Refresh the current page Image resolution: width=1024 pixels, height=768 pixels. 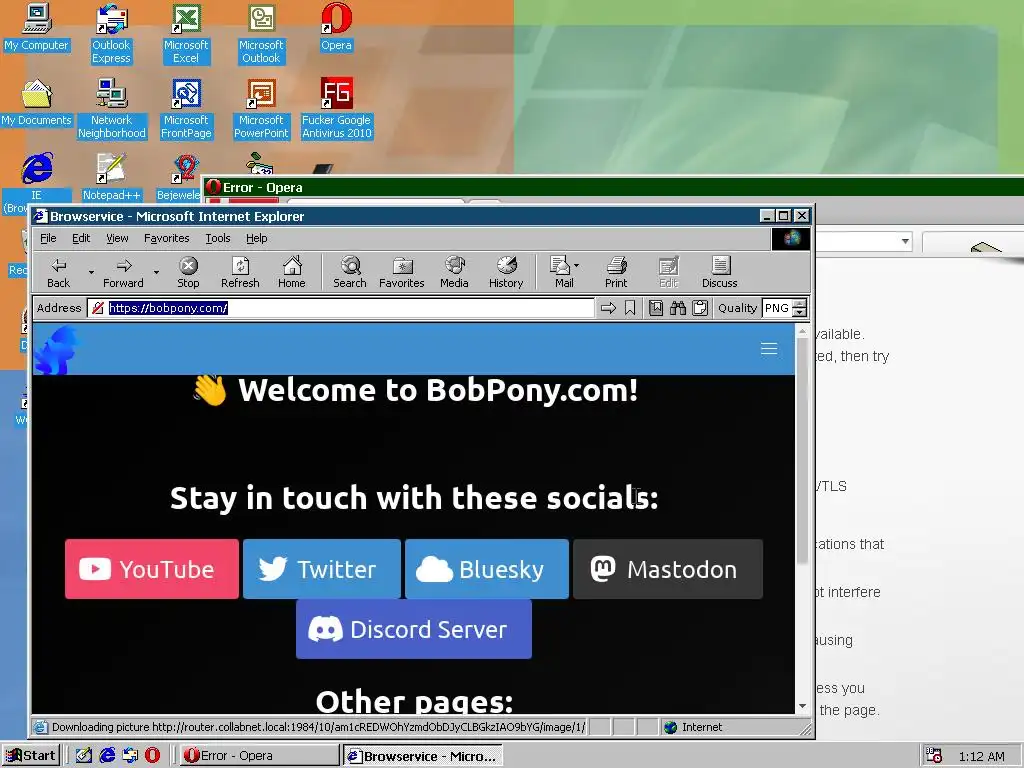coord(240,272)
